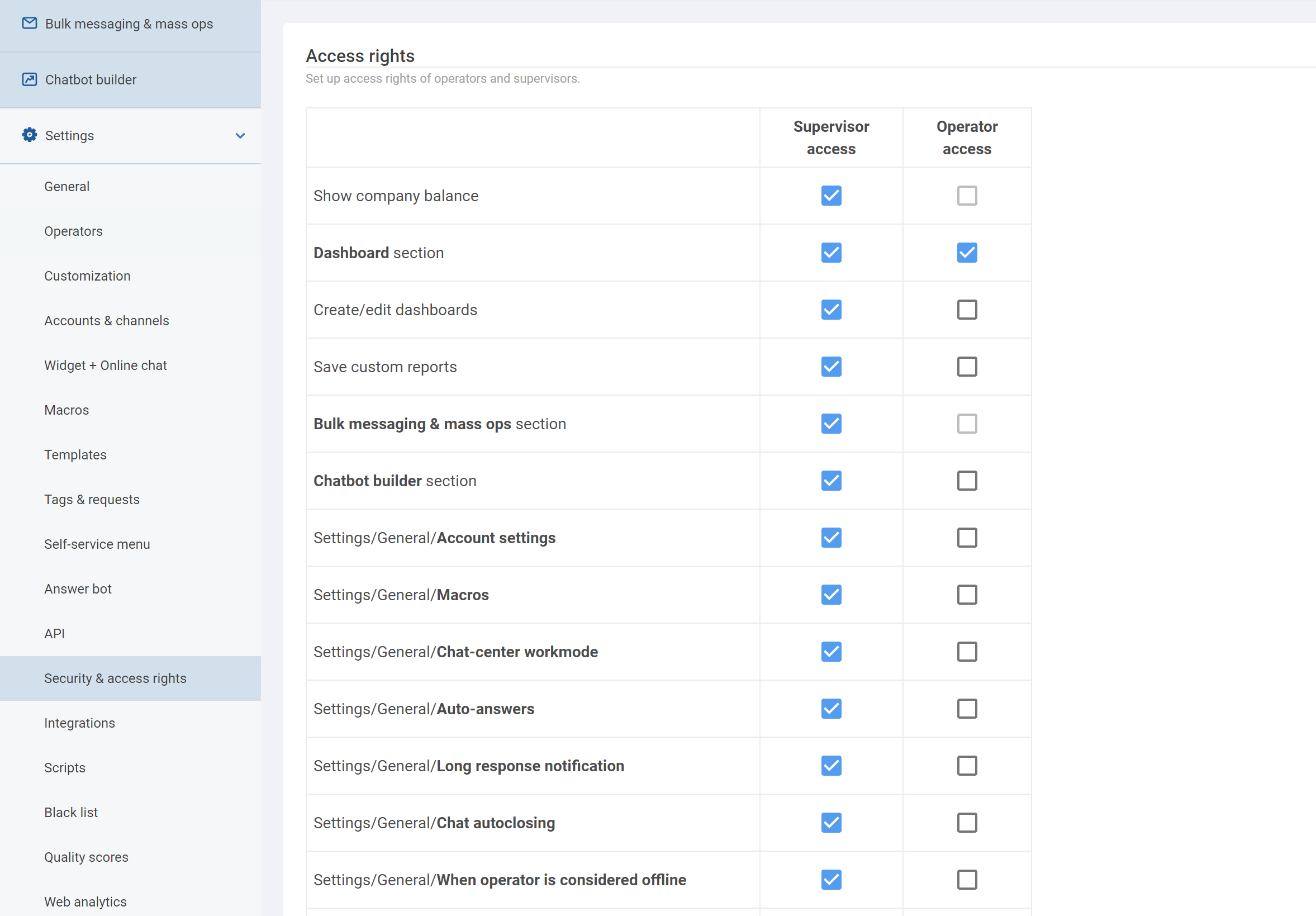
Task: Collapse the Settings menu chevron
Action: tap(240, 136)
